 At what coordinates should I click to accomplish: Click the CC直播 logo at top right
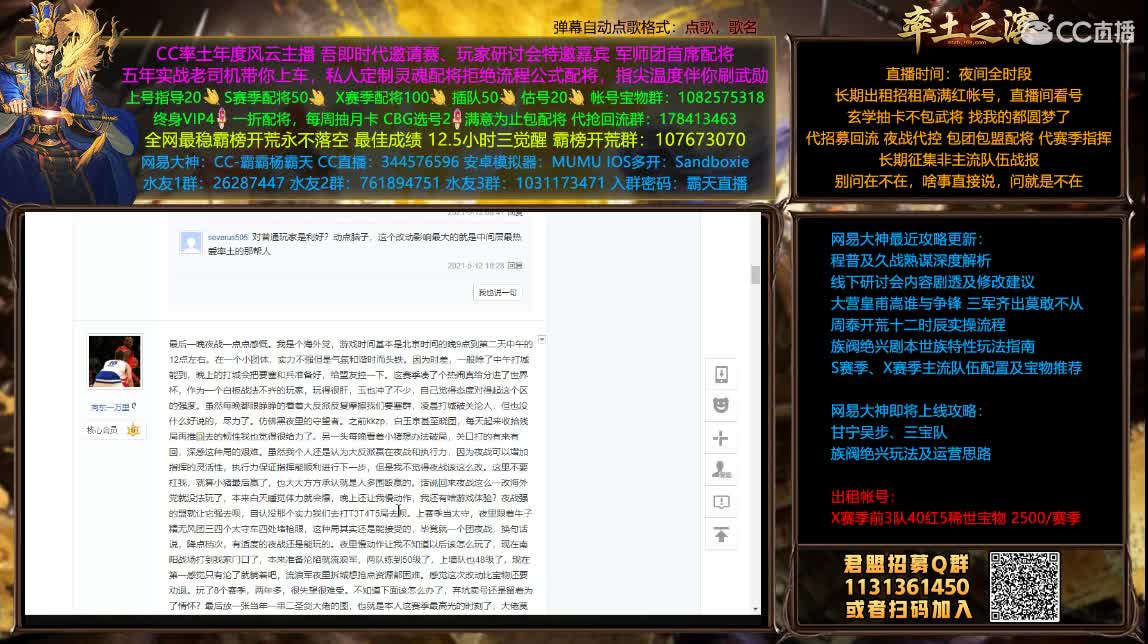1077,31
